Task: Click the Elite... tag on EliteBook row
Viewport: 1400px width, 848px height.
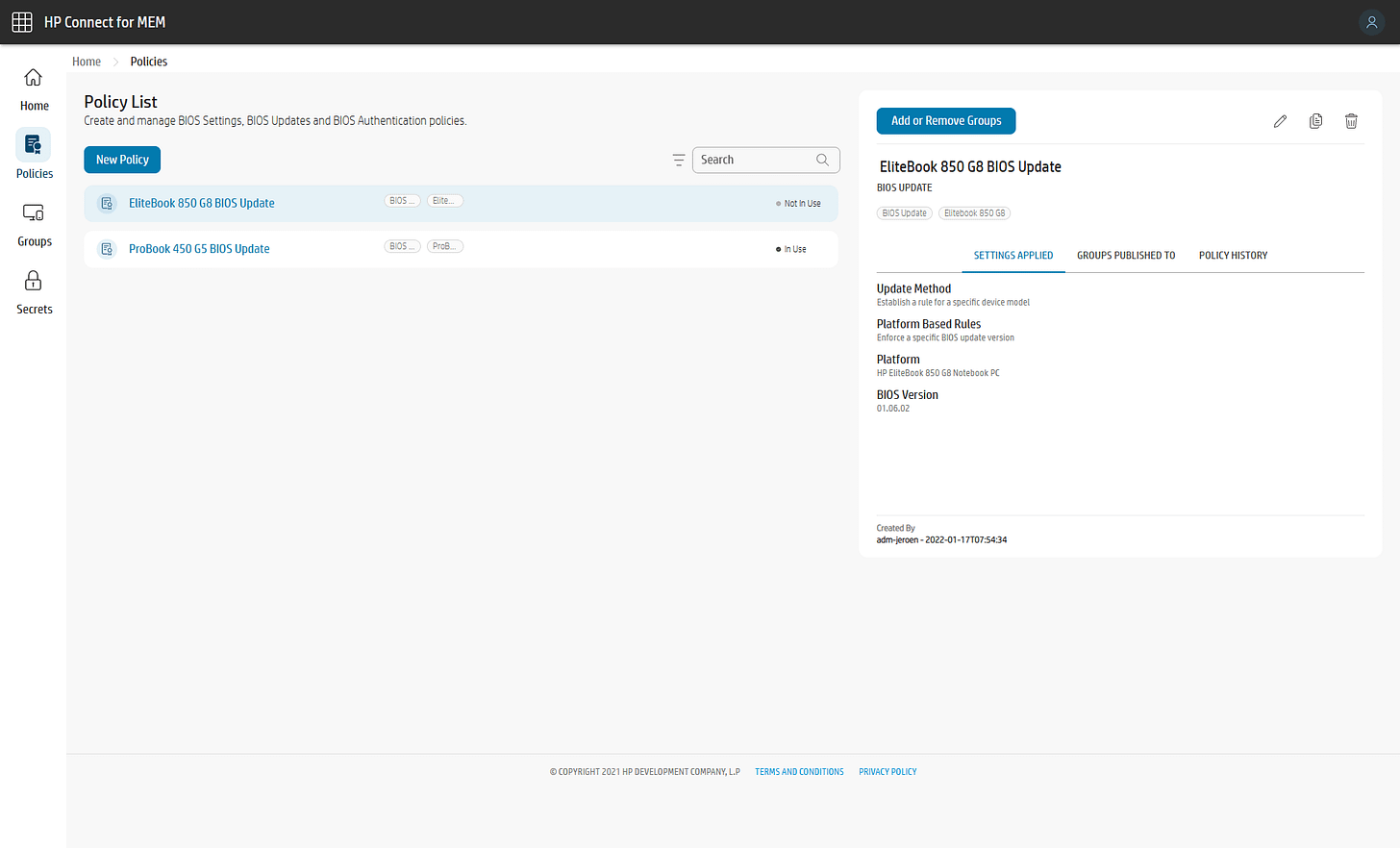Action: pyautogui.click(x=445, y=201)
